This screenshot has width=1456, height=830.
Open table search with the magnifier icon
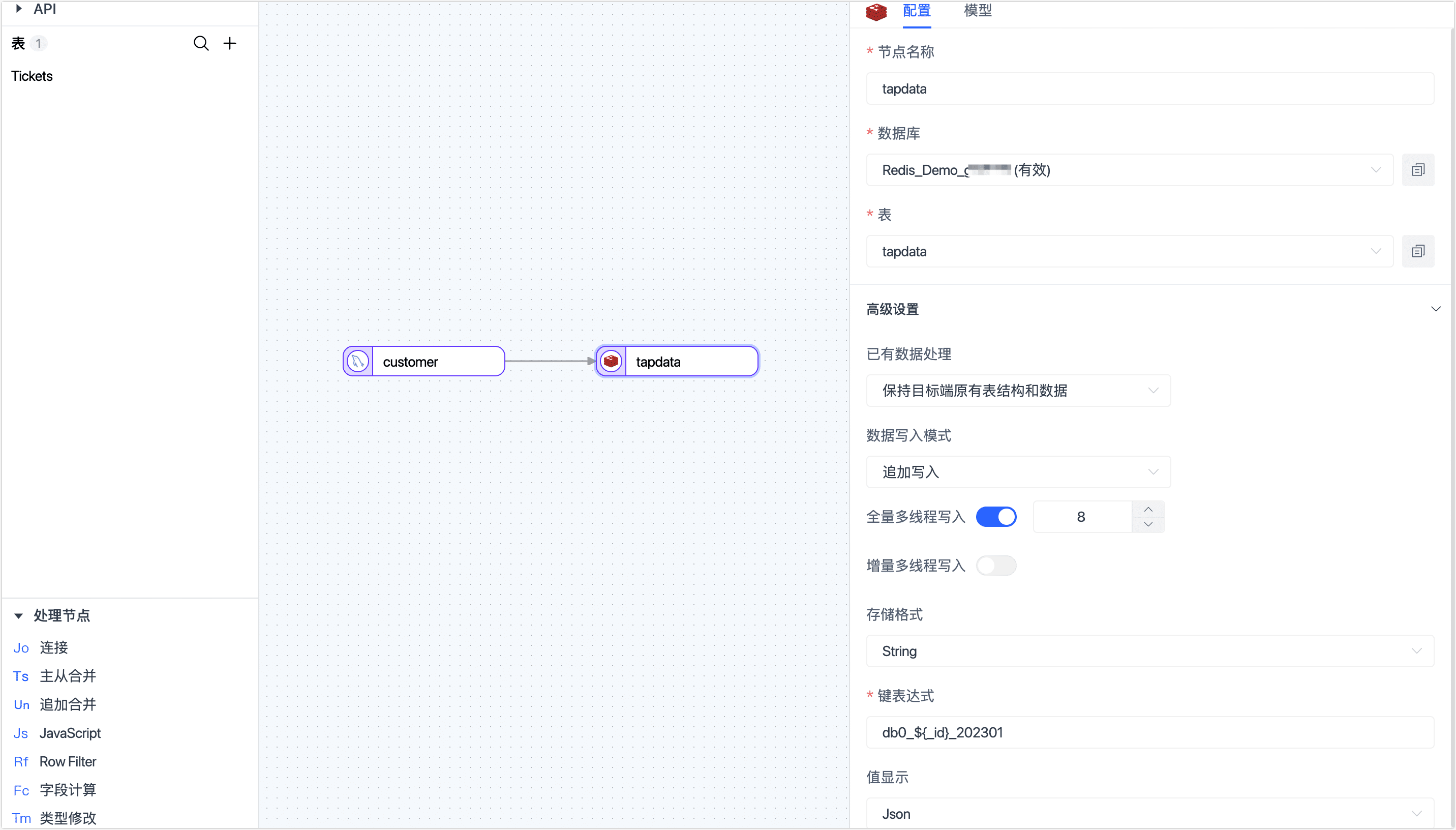click(x=201, y=43)
